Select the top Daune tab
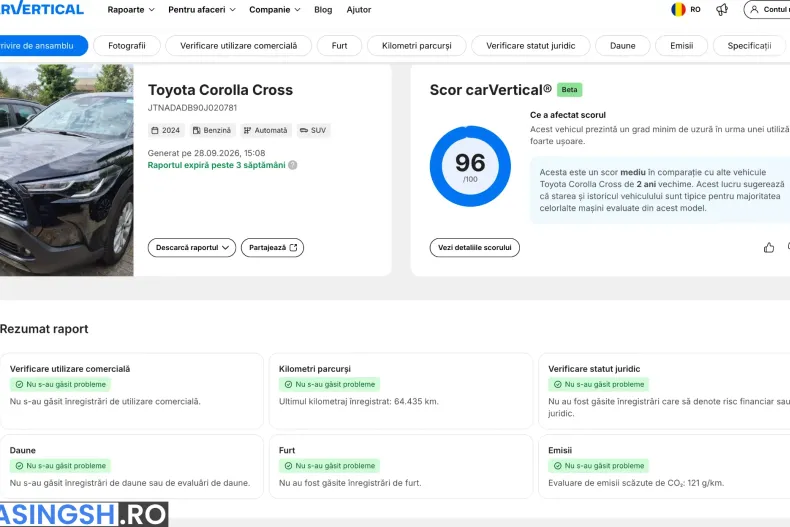 [623, 46]
